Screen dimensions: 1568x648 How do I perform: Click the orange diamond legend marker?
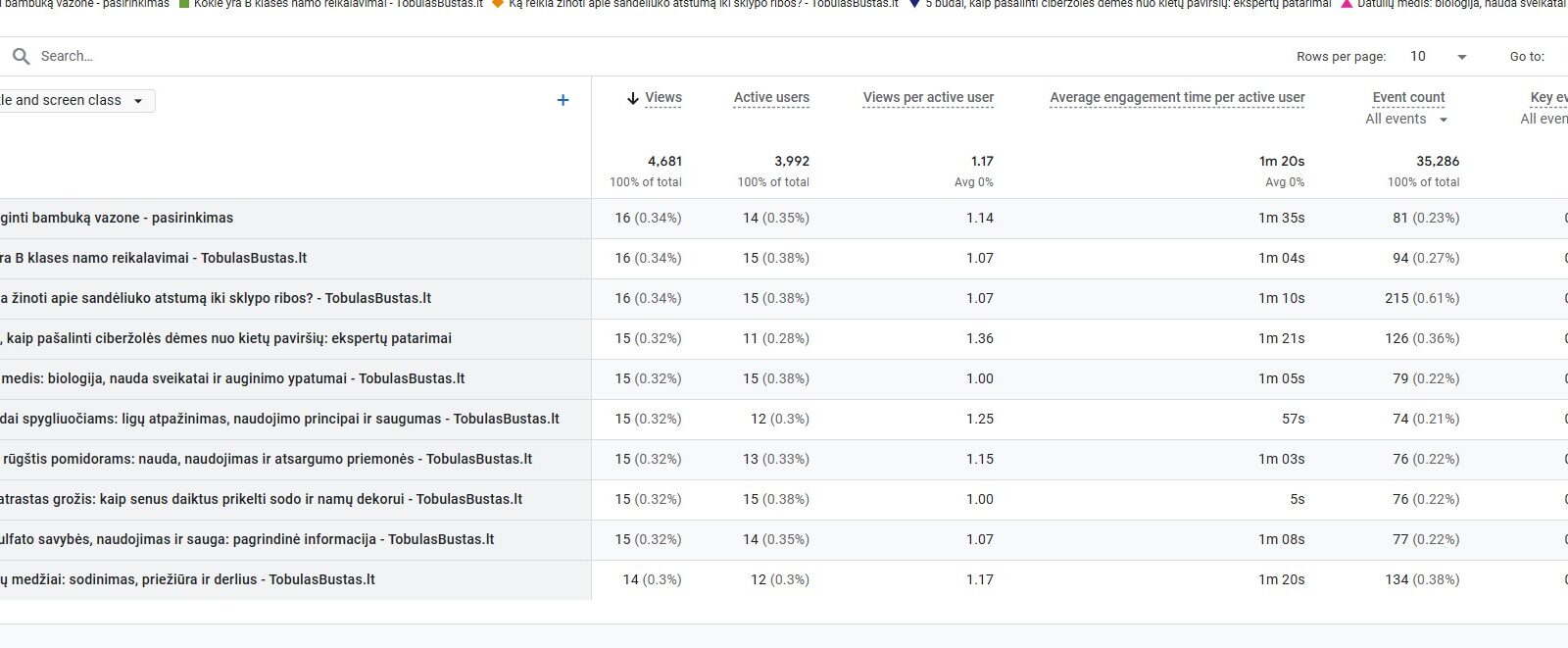(498, 4)
